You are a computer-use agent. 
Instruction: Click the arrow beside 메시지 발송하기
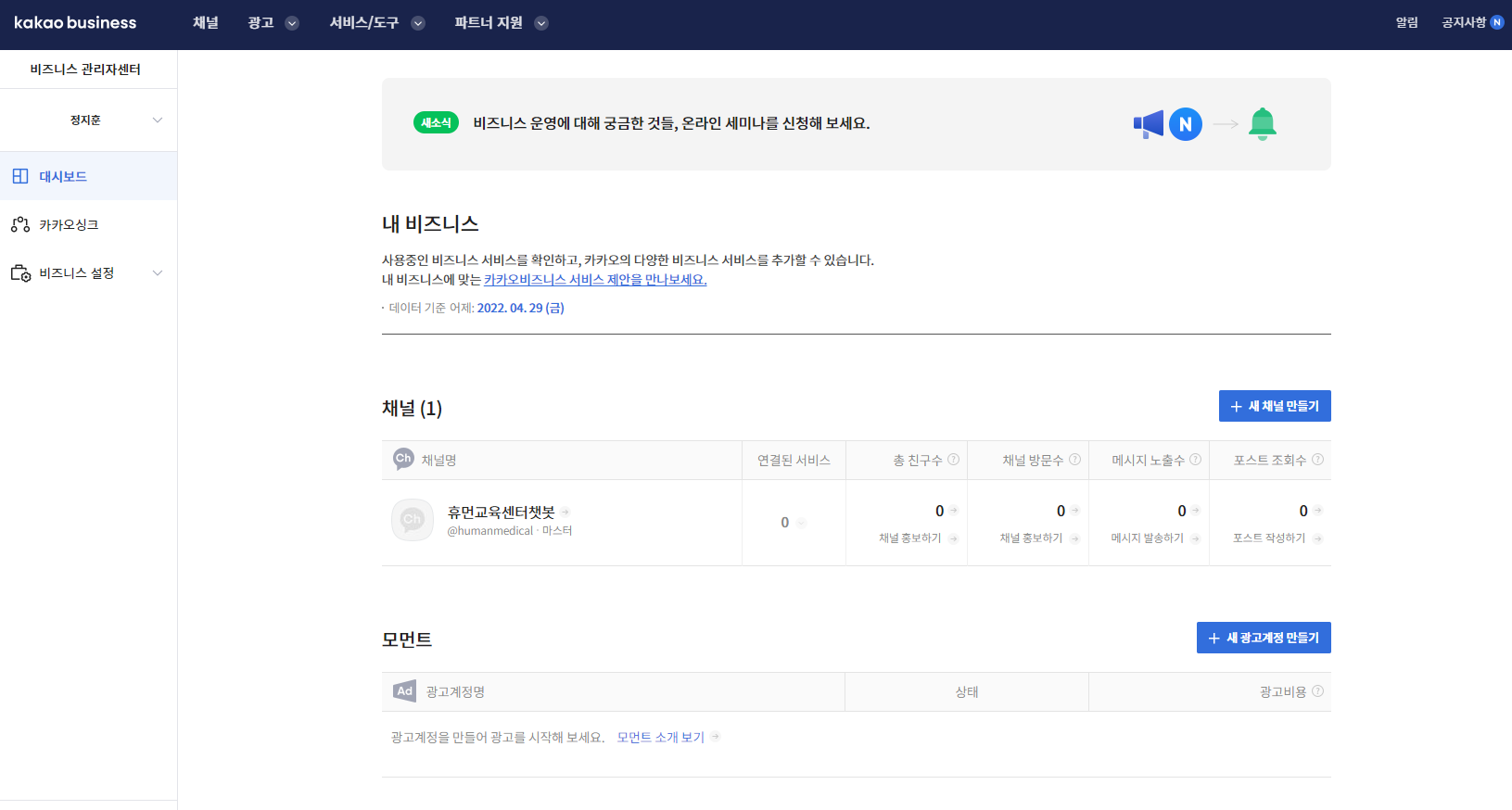(1195, 538)
